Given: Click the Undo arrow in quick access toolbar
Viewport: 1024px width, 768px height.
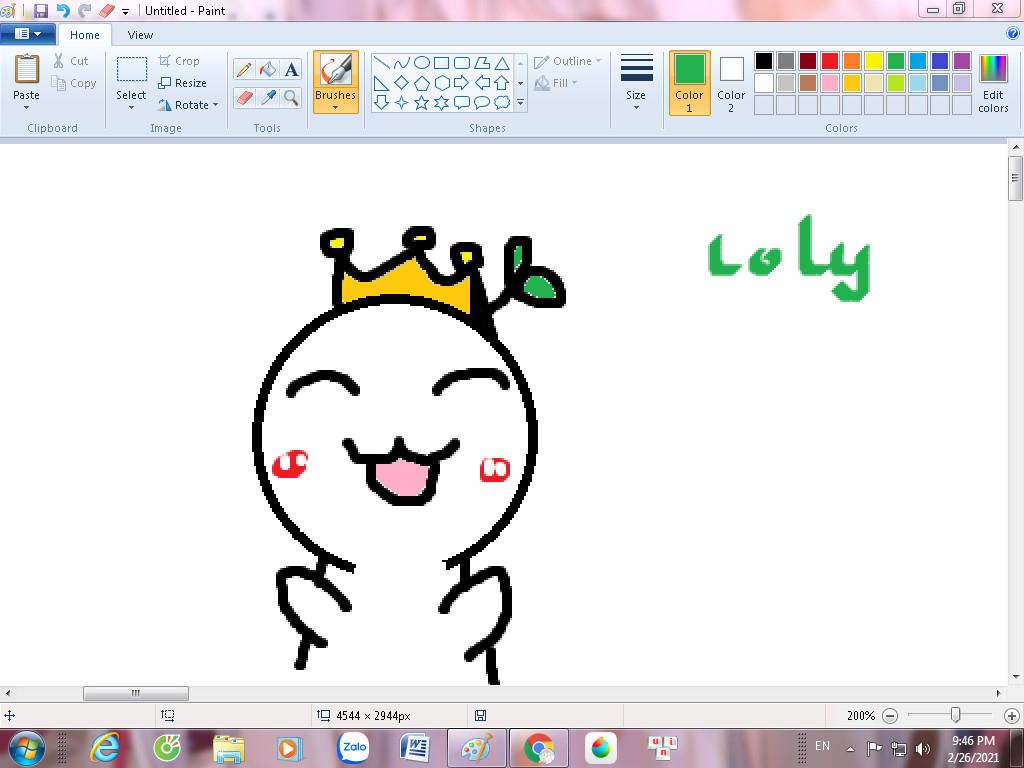Looking at the screenshot, I should pos(63,10).
